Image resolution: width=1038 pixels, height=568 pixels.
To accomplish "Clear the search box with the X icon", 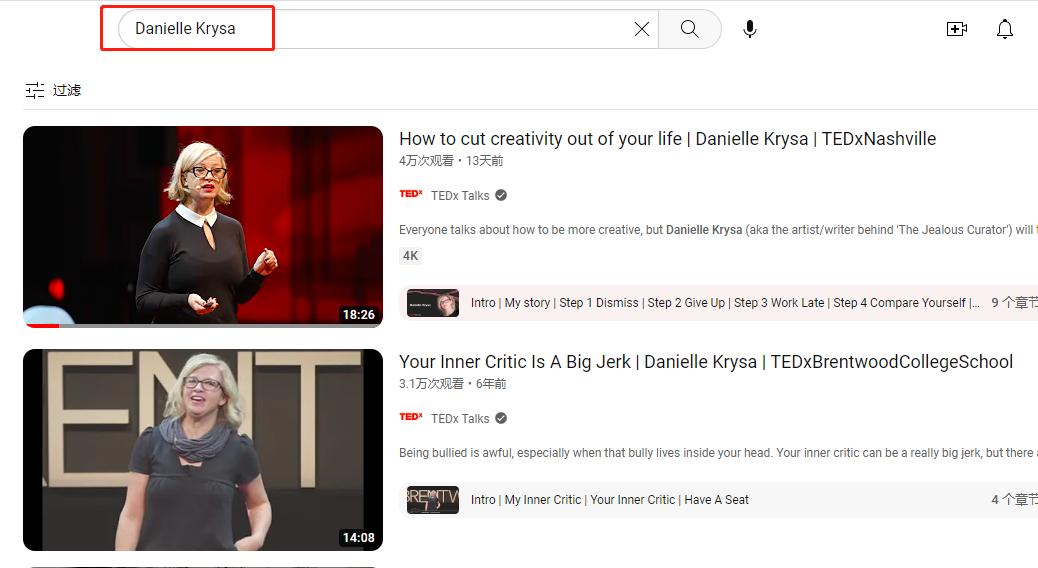I will pyautogui.click(x=641, y=29).
